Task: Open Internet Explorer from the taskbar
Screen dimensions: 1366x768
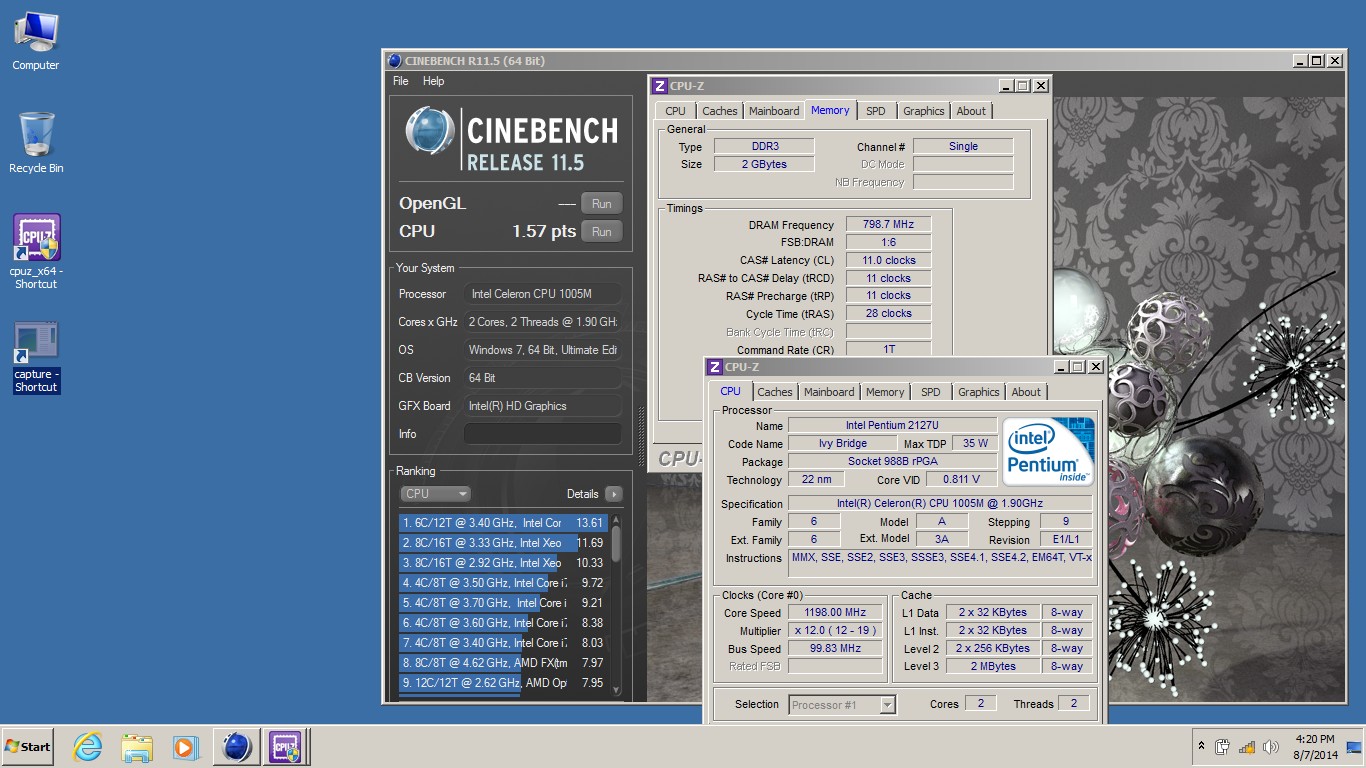Action: click(x=88, y=747)
